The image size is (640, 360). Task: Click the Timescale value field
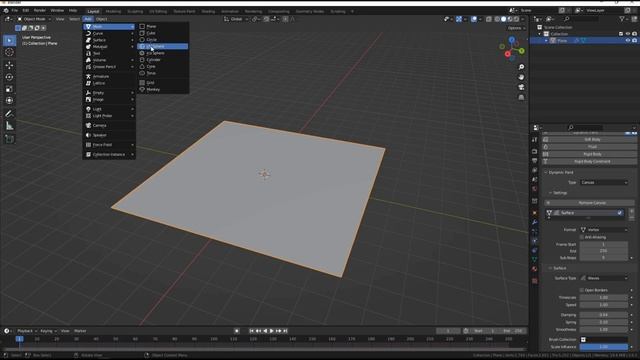point(604,298)
